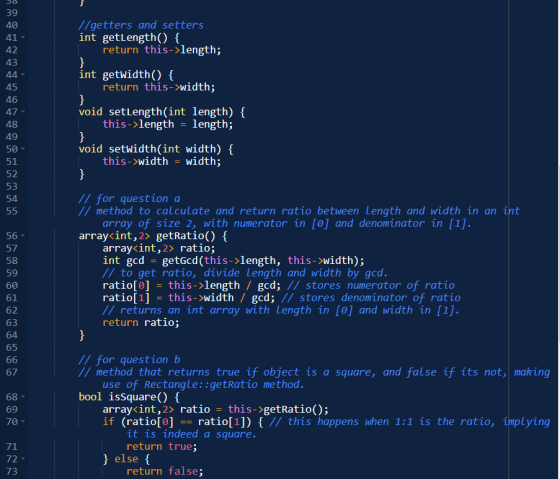Screen dimensions: 560x479
Task: Collapse the getWidth function fold arrow on line 44
Action: pyautogui.click(x=23, y=74)
